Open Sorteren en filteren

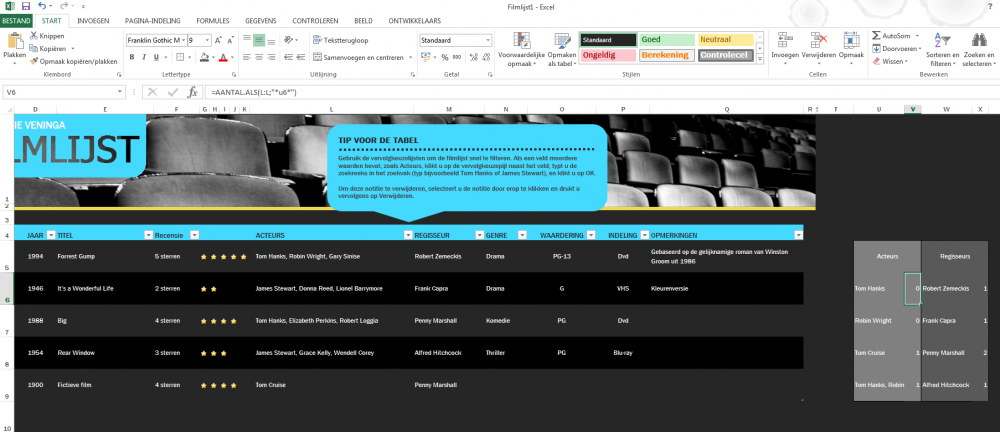tap(942, 50)
